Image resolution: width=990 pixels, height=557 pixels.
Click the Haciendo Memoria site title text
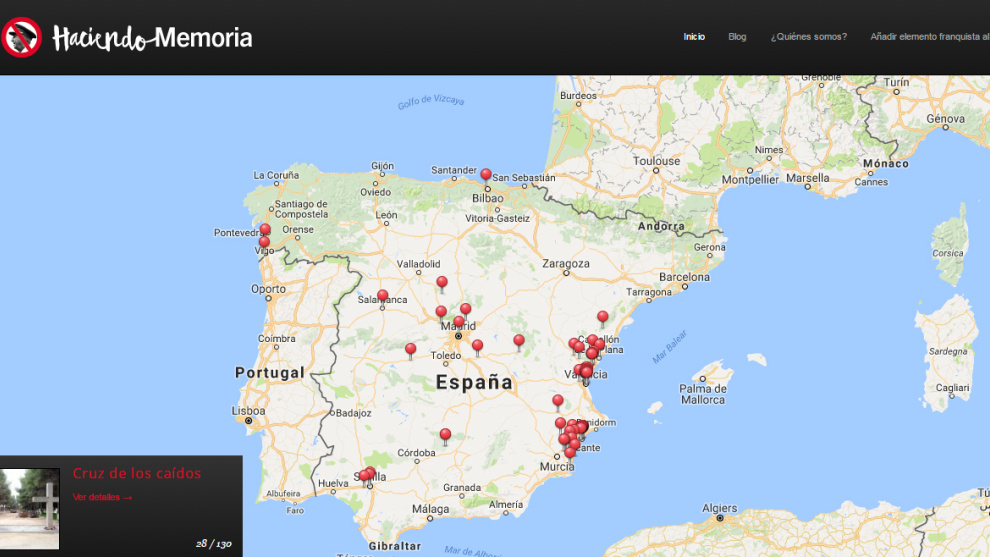click(x=152, y=38)
